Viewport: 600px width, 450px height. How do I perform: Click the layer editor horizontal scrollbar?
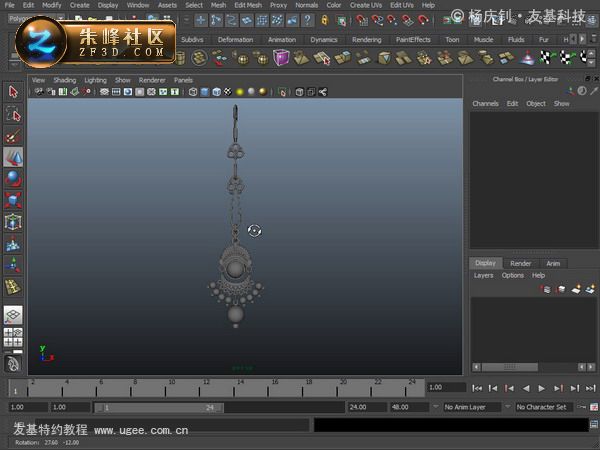[510, 367]
